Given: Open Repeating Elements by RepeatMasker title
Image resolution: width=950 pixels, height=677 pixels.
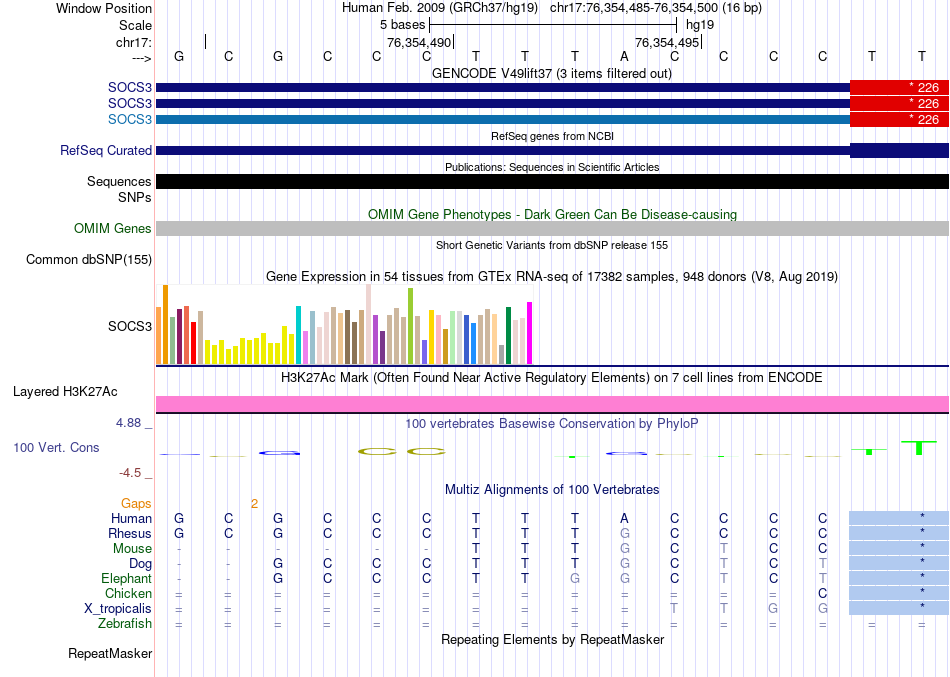Looking at the screenshot, I should (x=552, y=639).
